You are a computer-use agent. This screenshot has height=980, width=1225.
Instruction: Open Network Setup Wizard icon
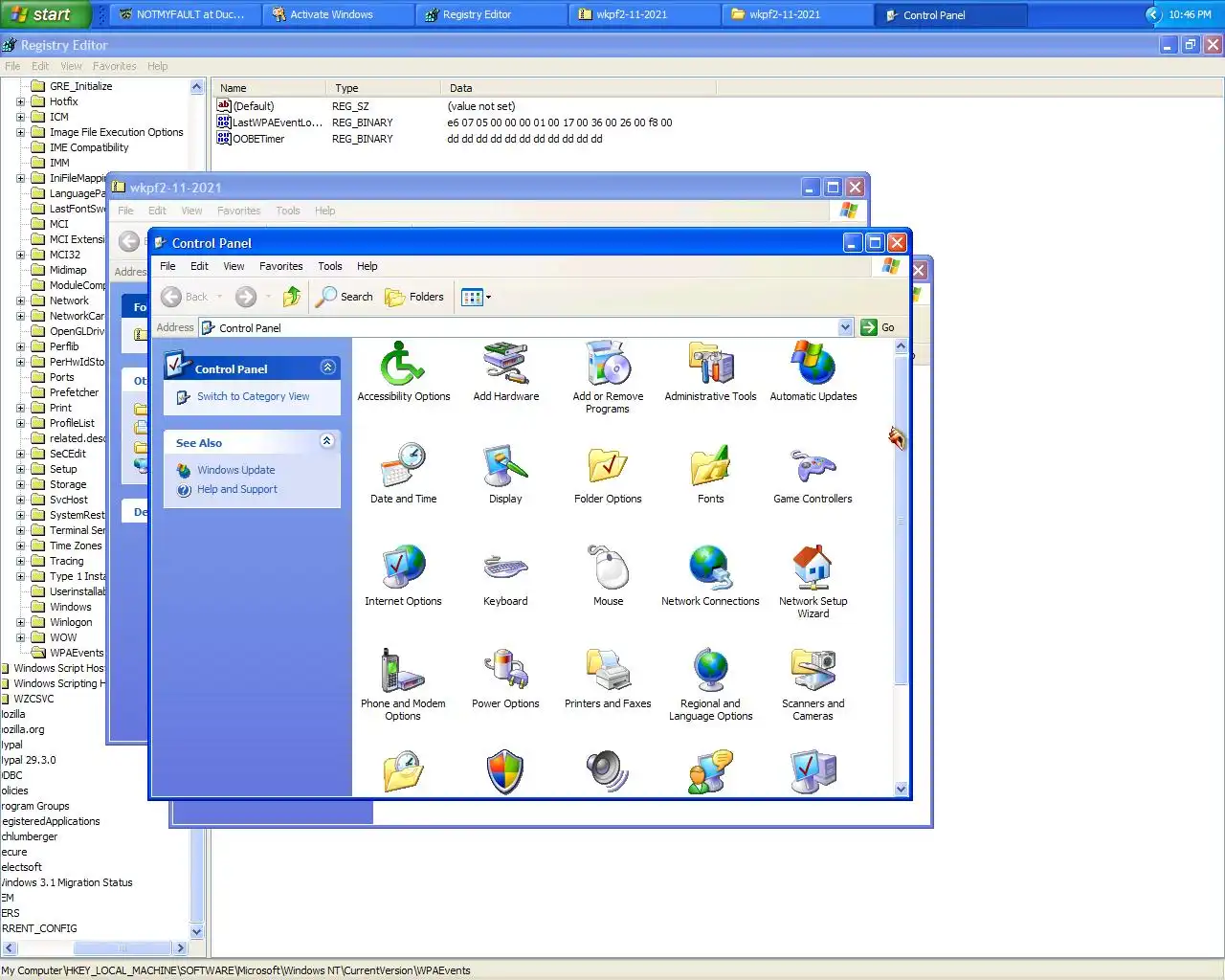(x=813, y=581)
